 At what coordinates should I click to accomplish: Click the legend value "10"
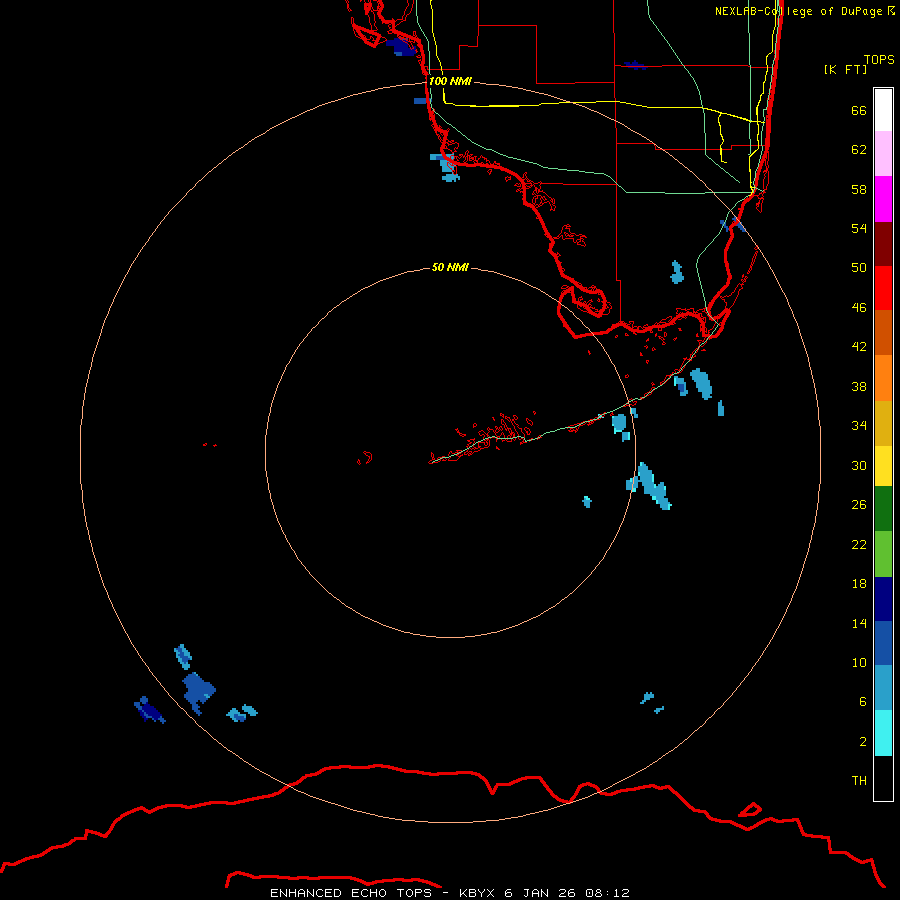point(859,663)
